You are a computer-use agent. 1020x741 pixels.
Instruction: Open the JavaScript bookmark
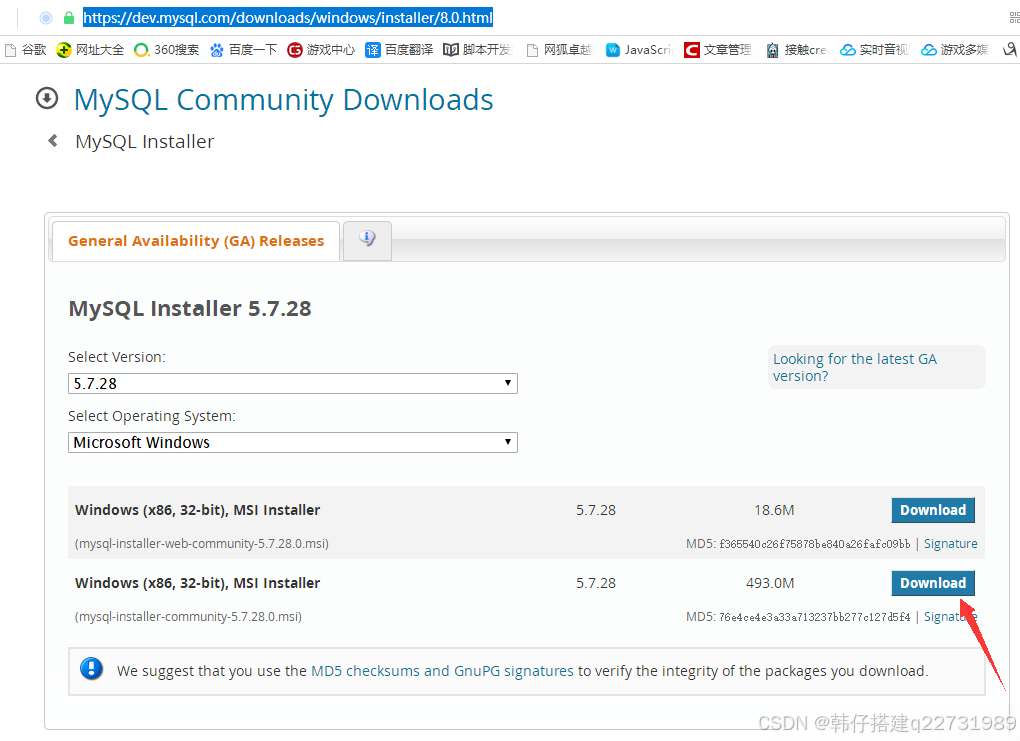click(x=638, y=50)
